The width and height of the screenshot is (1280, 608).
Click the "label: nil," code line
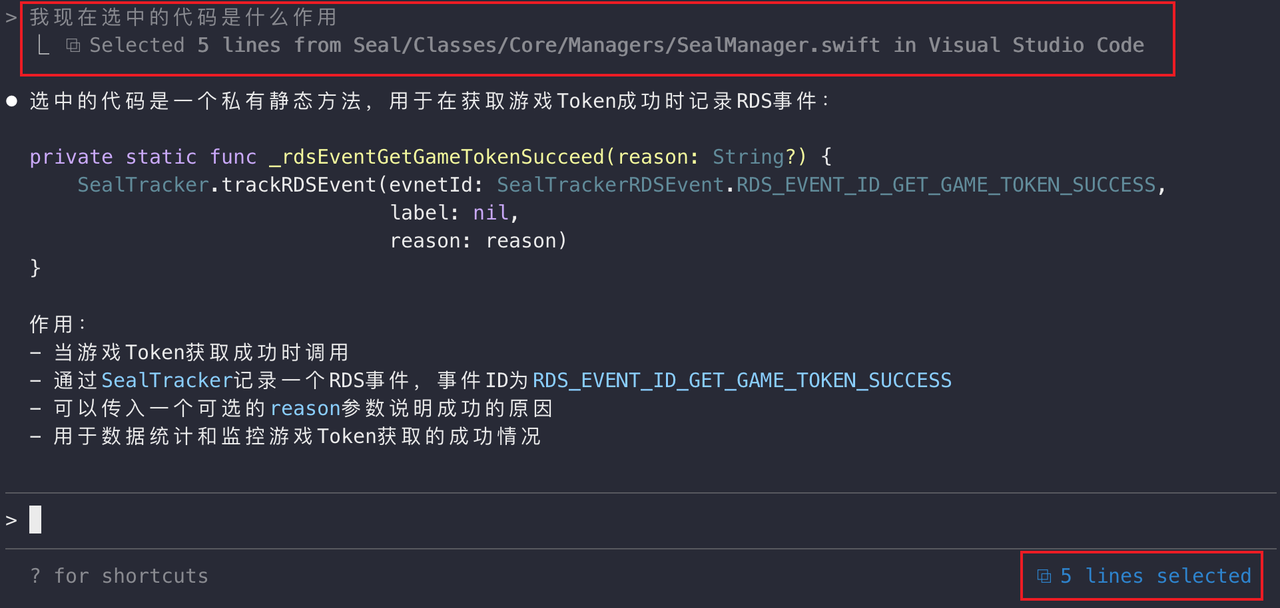tap(455, 213)
